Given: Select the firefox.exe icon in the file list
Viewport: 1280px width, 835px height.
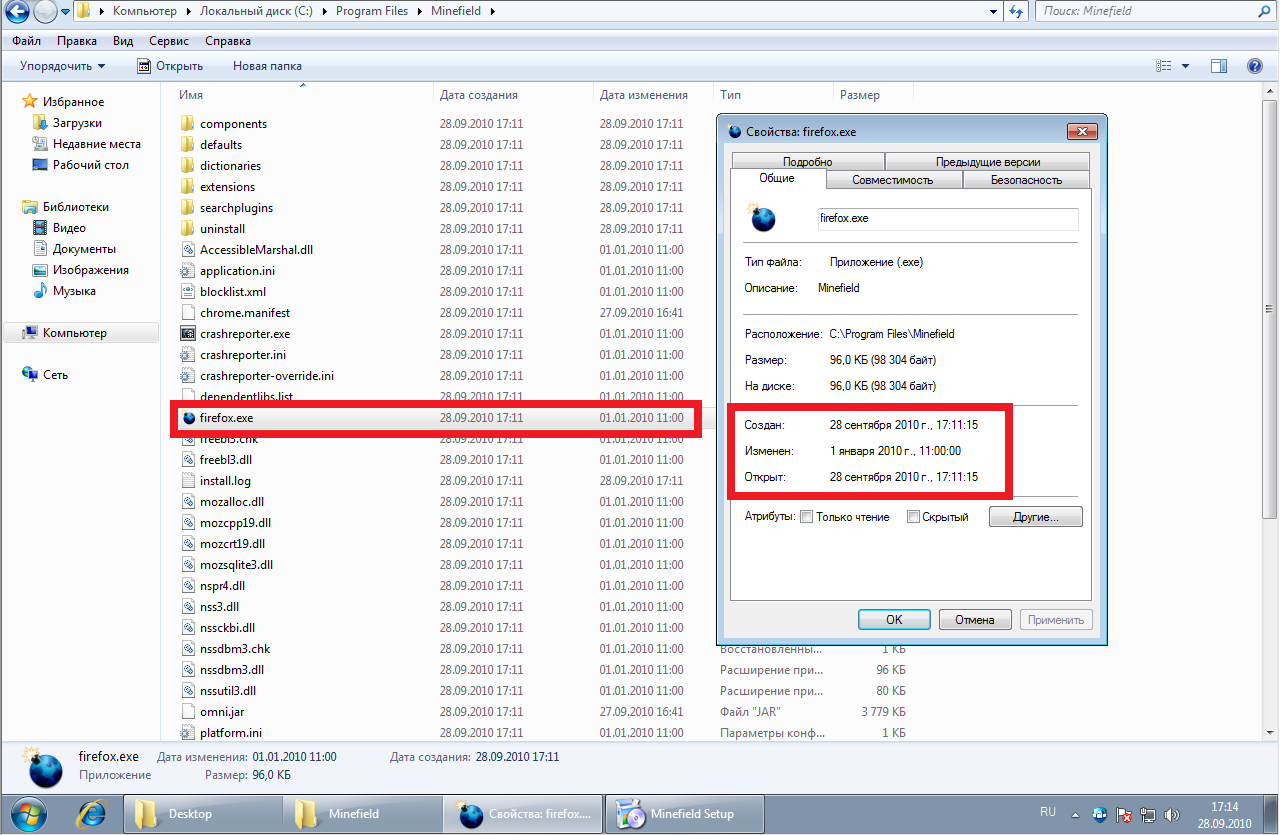Looking at the screenshot, I should click(x=189, y=418).
